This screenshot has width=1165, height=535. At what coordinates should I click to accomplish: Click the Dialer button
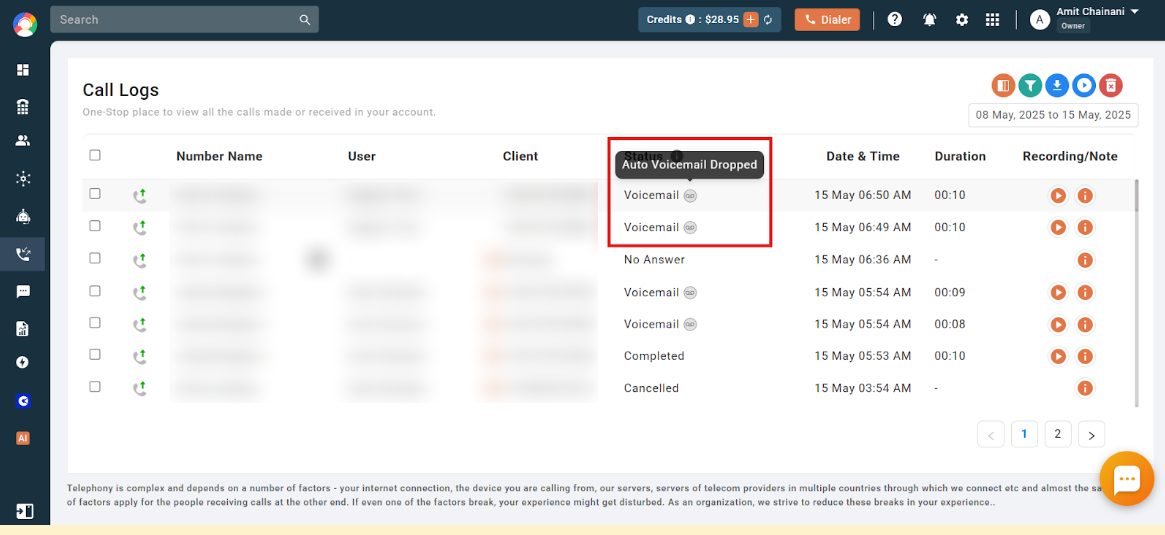pos(827,20)
